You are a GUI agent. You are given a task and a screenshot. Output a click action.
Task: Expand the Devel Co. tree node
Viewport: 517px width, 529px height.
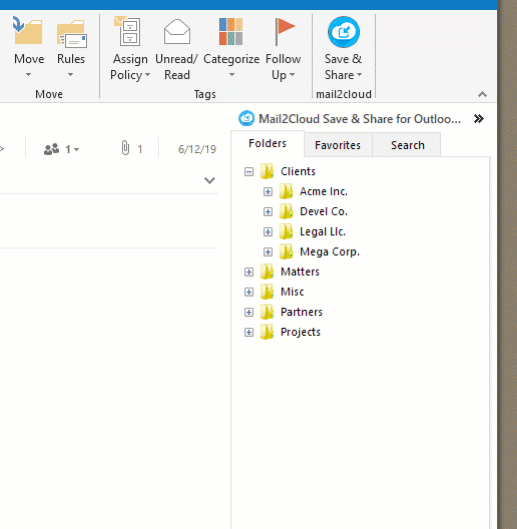point(268,212)
